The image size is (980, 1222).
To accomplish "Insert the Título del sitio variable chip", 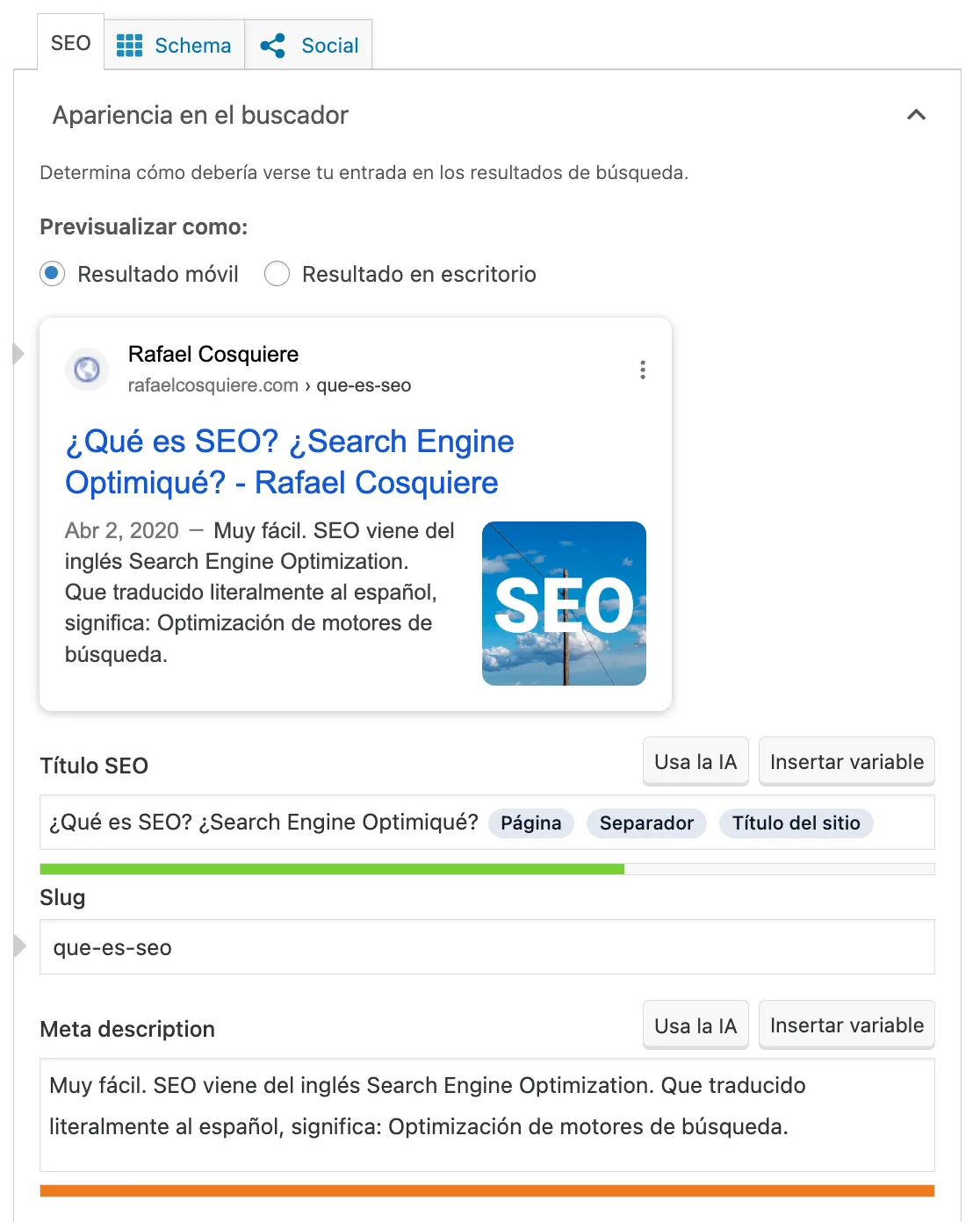I will click(796, 823).
